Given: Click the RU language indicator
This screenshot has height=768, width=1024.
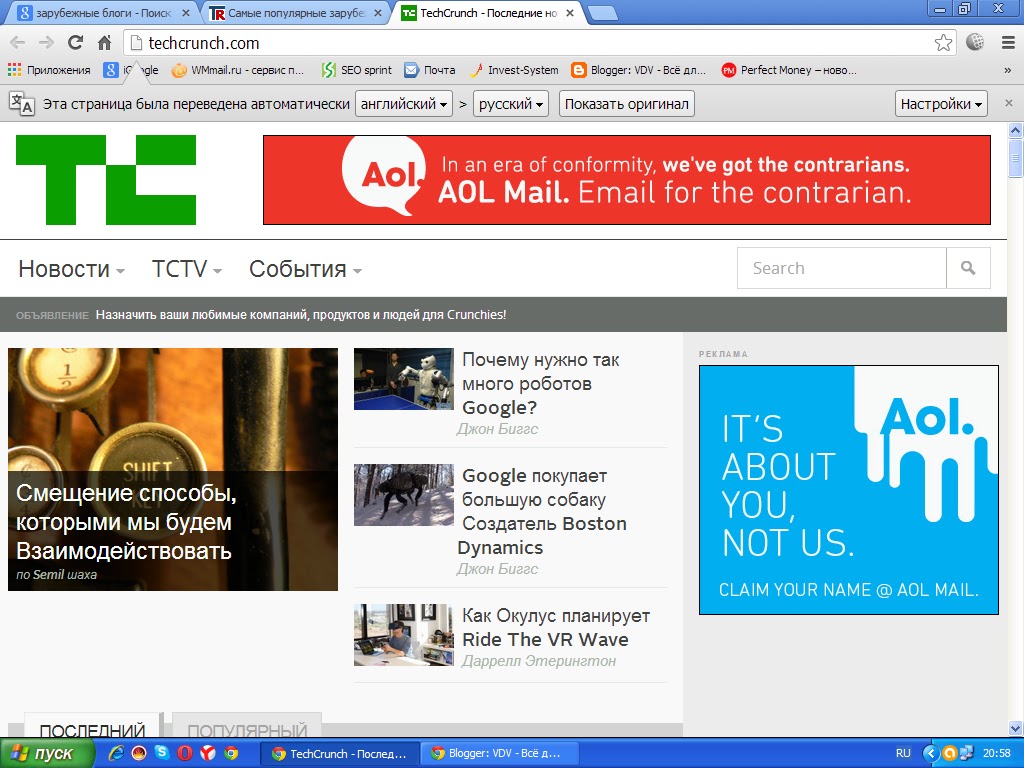Looking at the screenshot, I should point(903,753).
